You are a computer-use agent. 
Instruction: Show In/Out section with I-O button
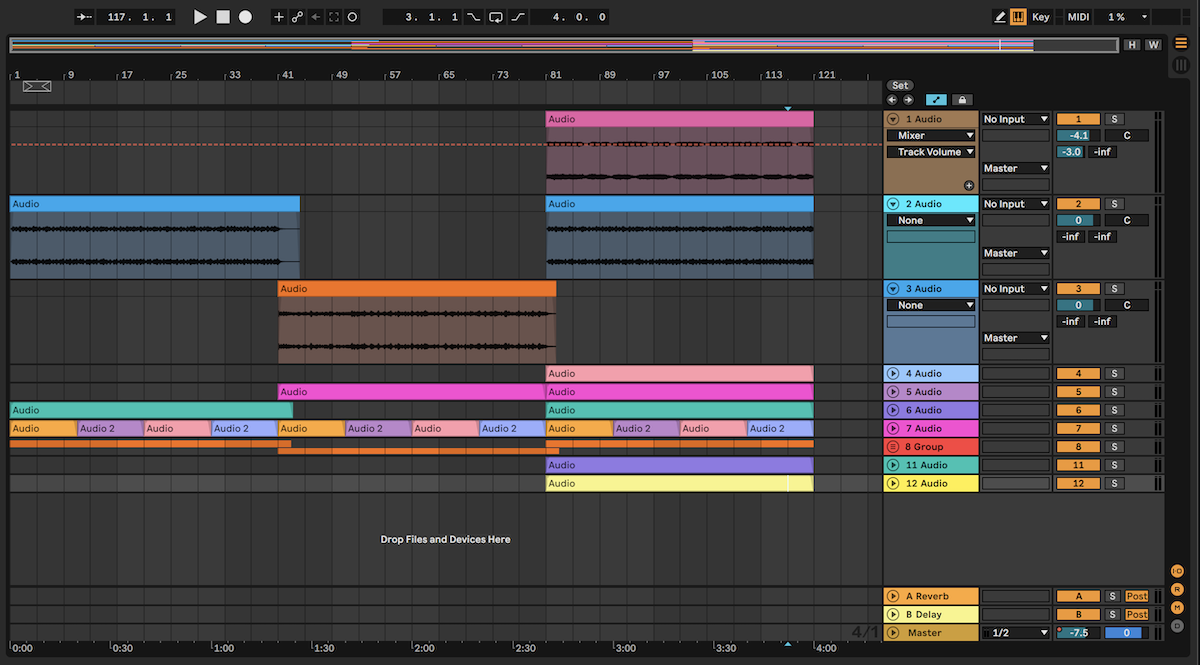tap(1177, 571)
